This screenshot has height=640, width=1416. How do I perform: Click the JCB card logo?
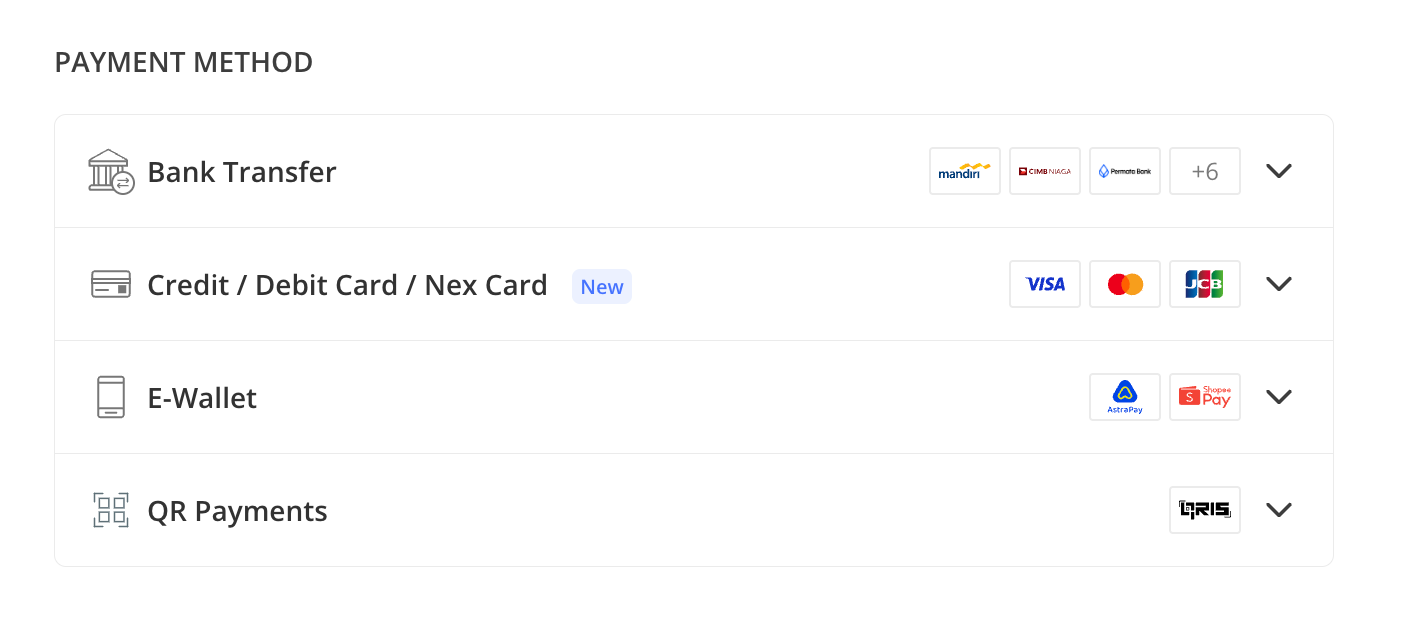[1204, 284]
